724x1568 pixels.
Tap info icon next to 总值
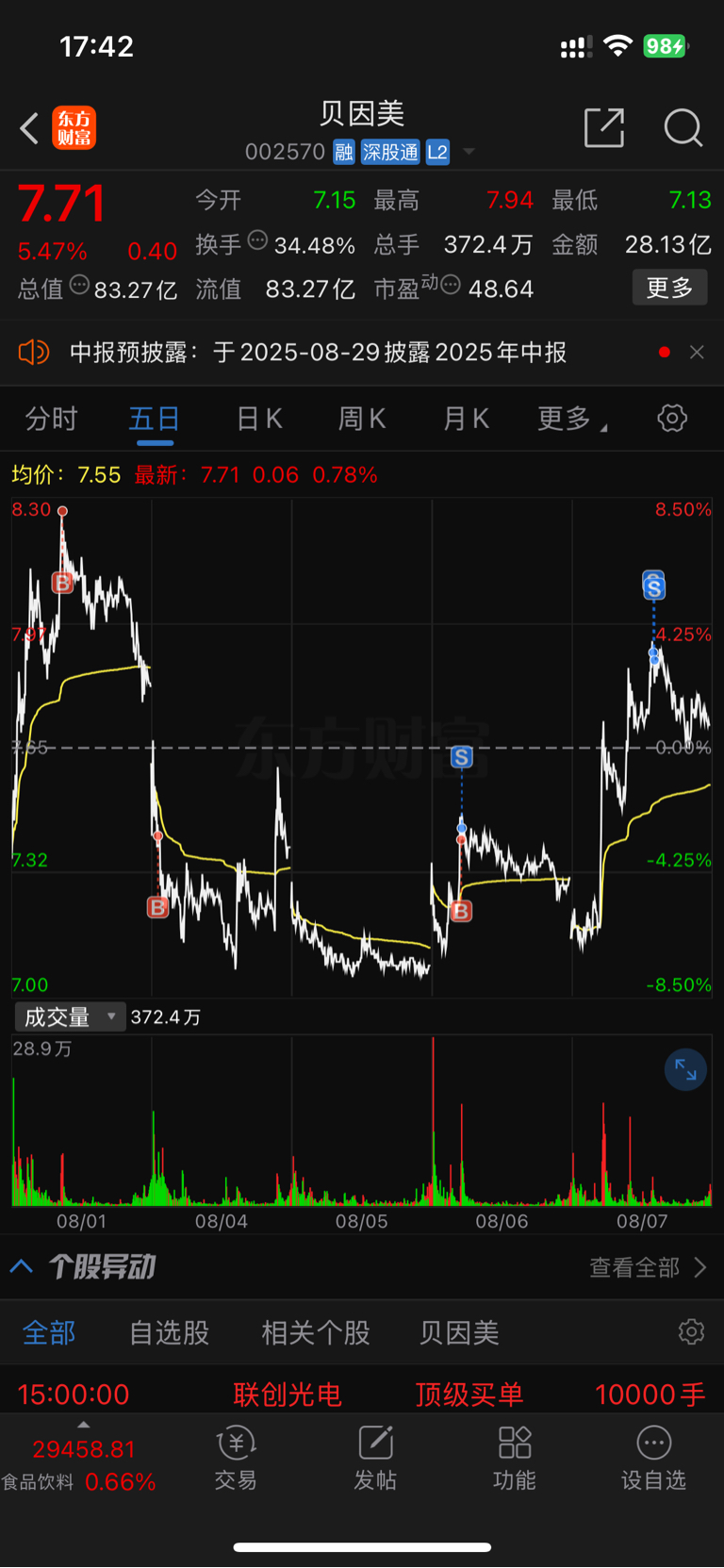tap(79, 285)
